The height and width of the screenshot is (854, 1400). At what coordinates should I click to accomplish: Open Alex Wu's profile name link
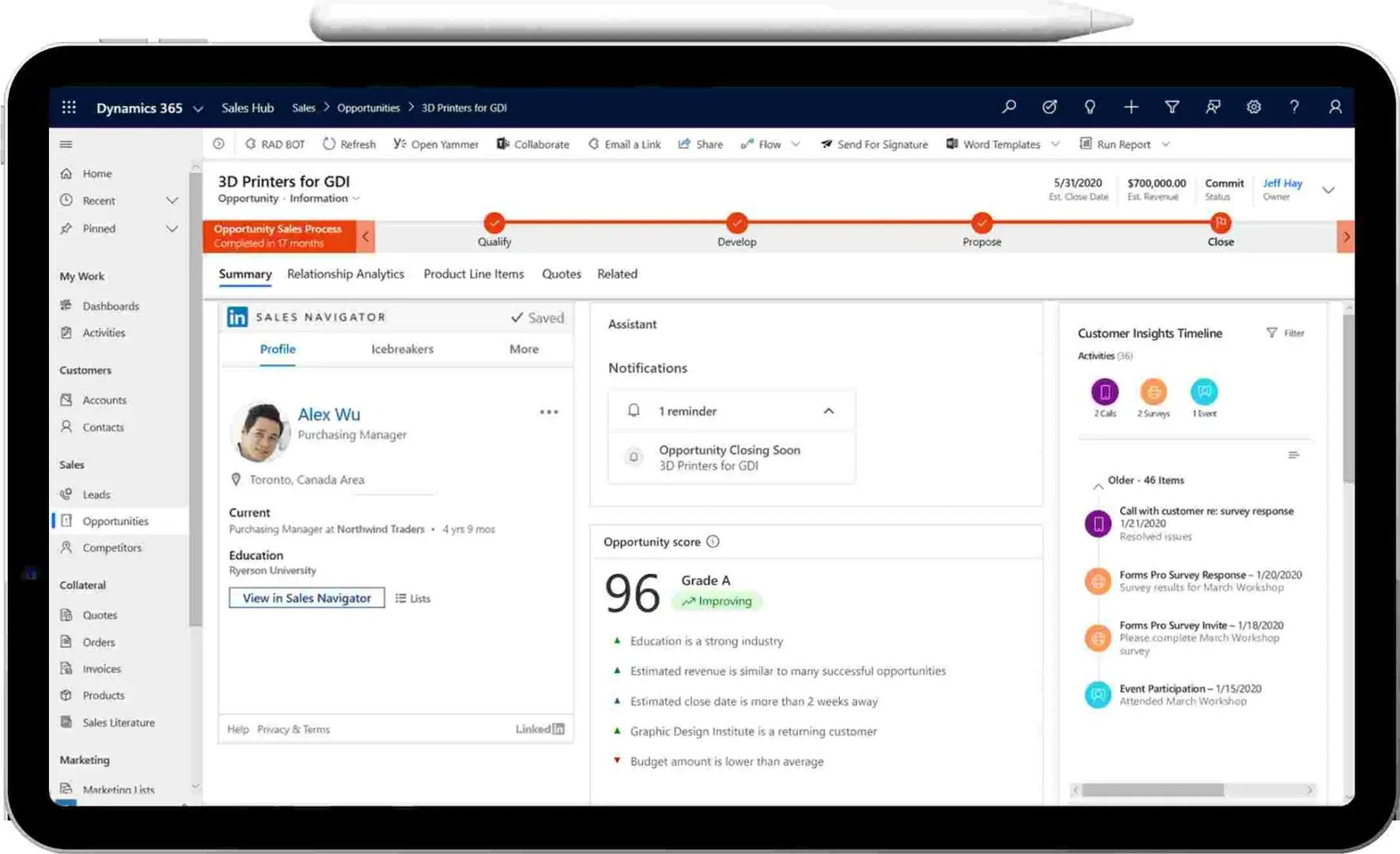[x=329, y=414]
